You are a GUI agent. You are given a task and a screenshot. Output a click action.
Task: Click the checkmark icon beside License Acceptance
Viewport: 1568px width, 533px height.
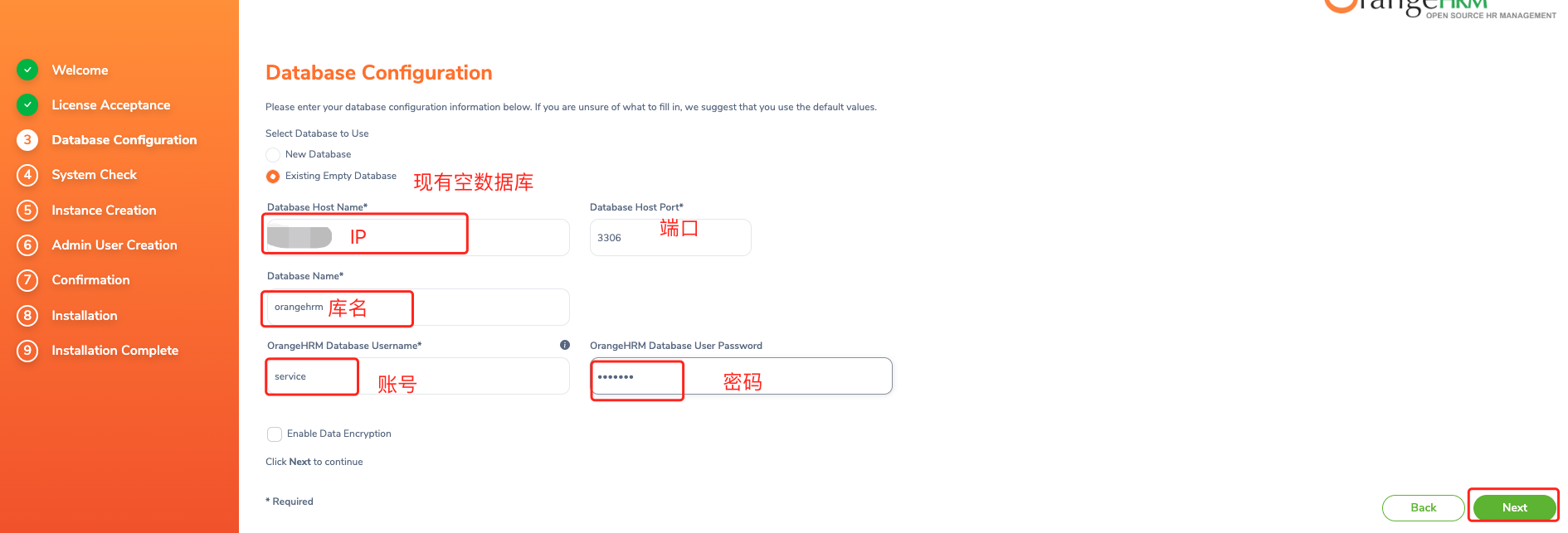[27, 104]
